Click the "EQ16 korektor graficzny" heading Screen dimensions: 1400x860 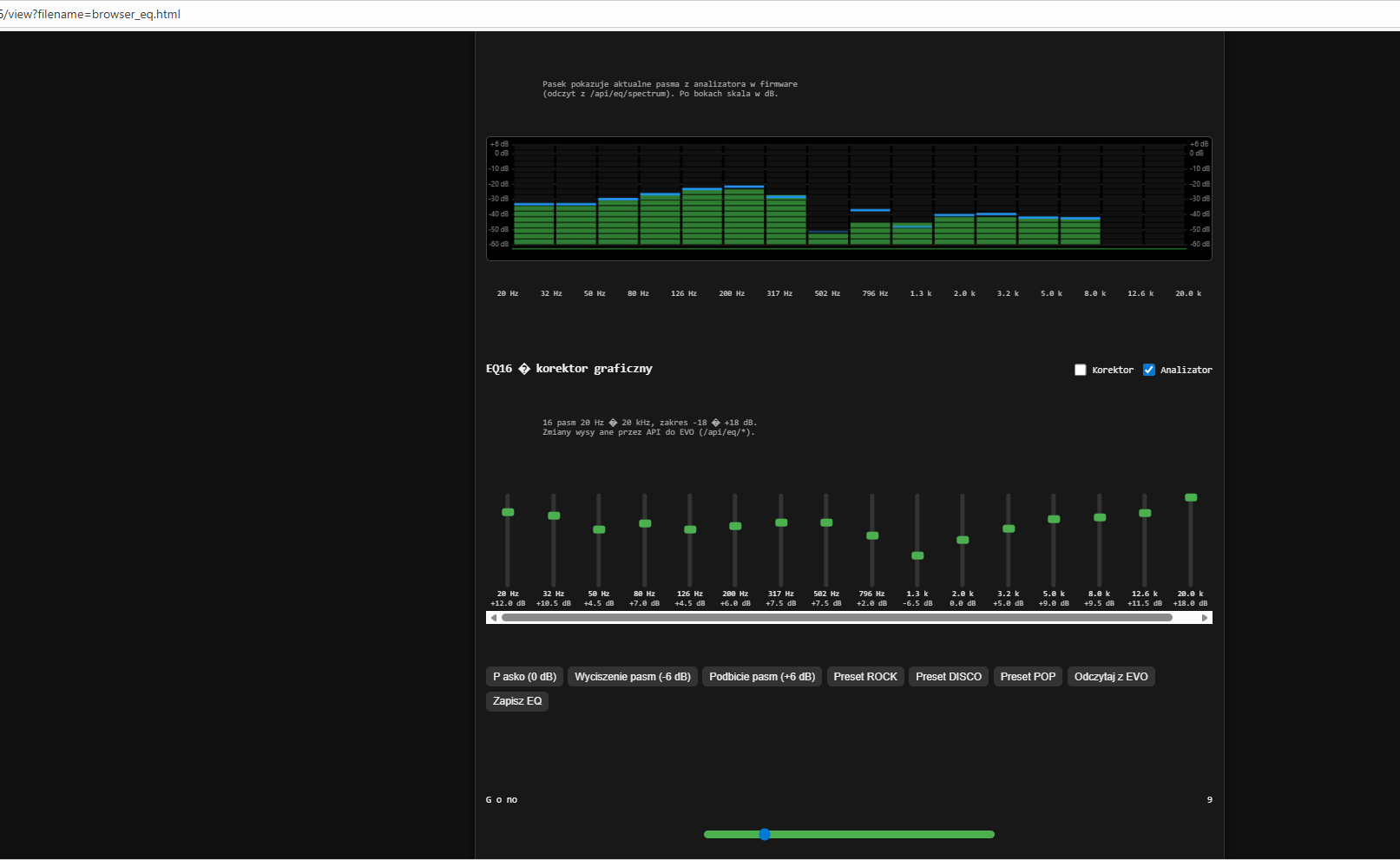[569, 369]
